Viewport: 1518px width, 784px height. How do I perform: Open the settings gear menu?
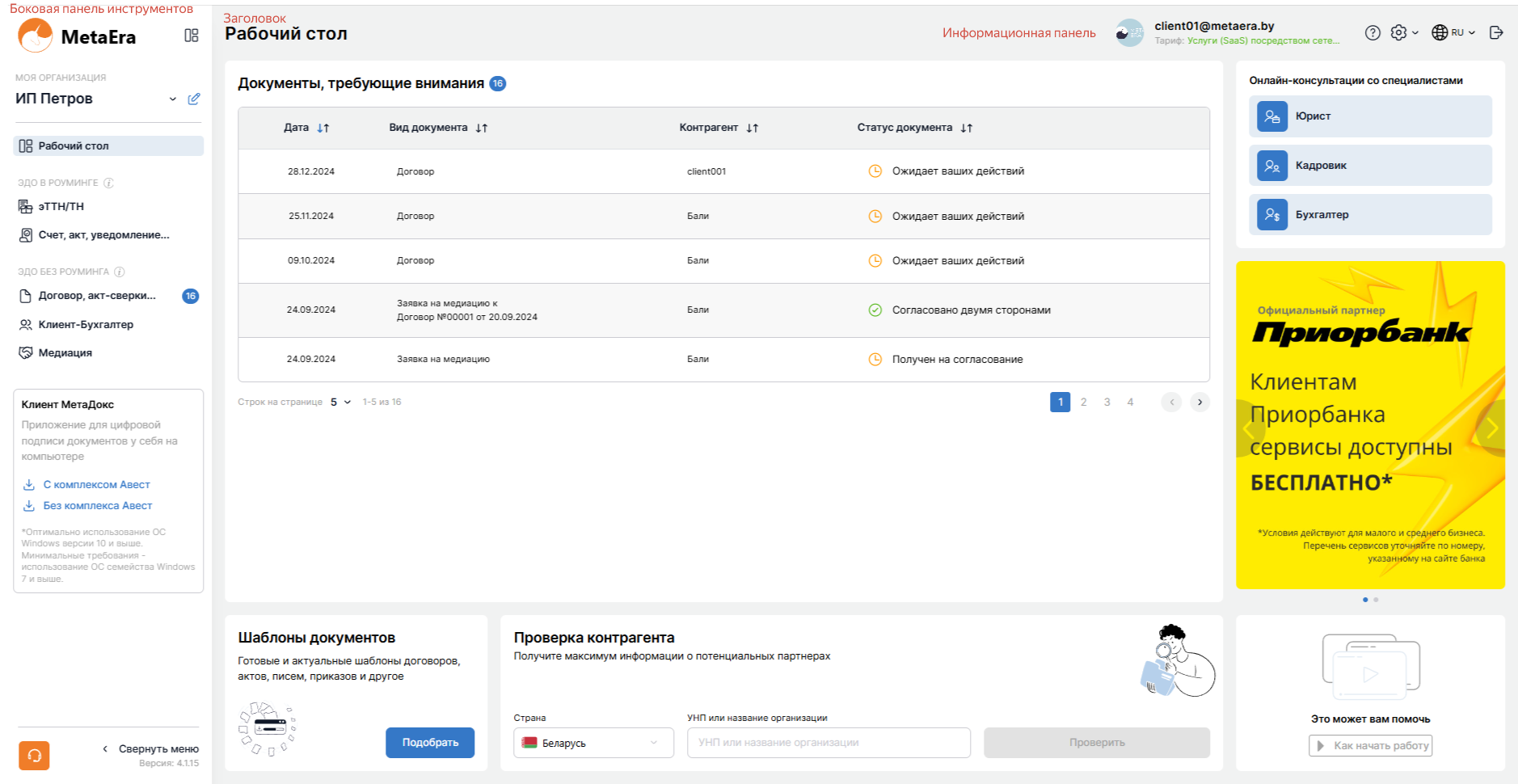[x=1403, y=32]
